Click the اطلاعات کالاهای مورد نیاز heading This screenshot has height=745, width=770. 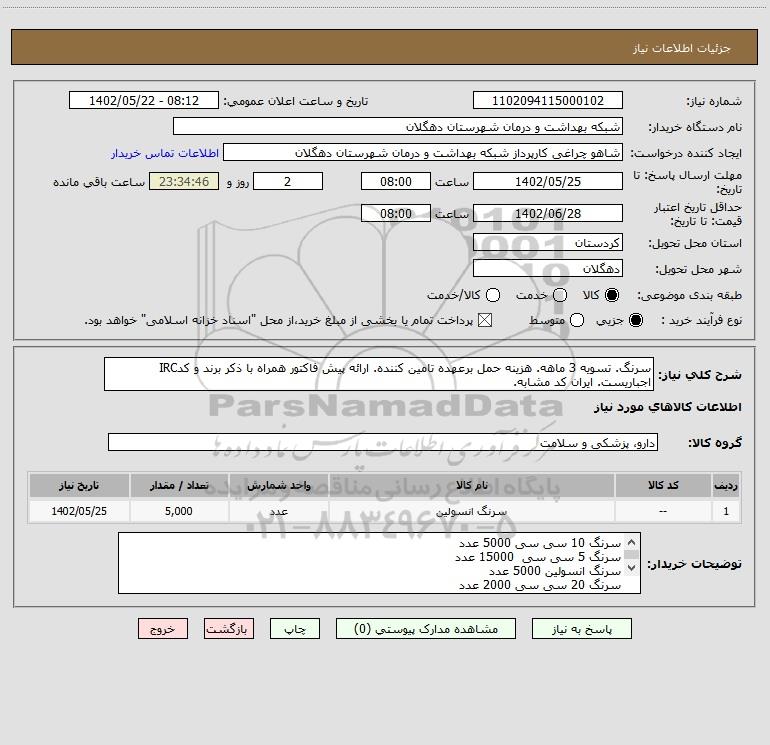point(667,407)
